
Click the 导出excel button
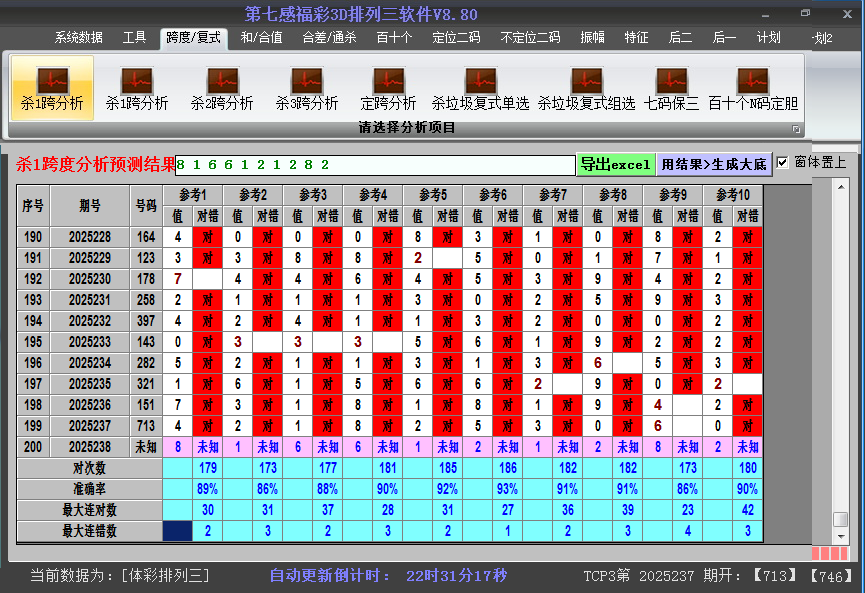(x=615, y=164)
